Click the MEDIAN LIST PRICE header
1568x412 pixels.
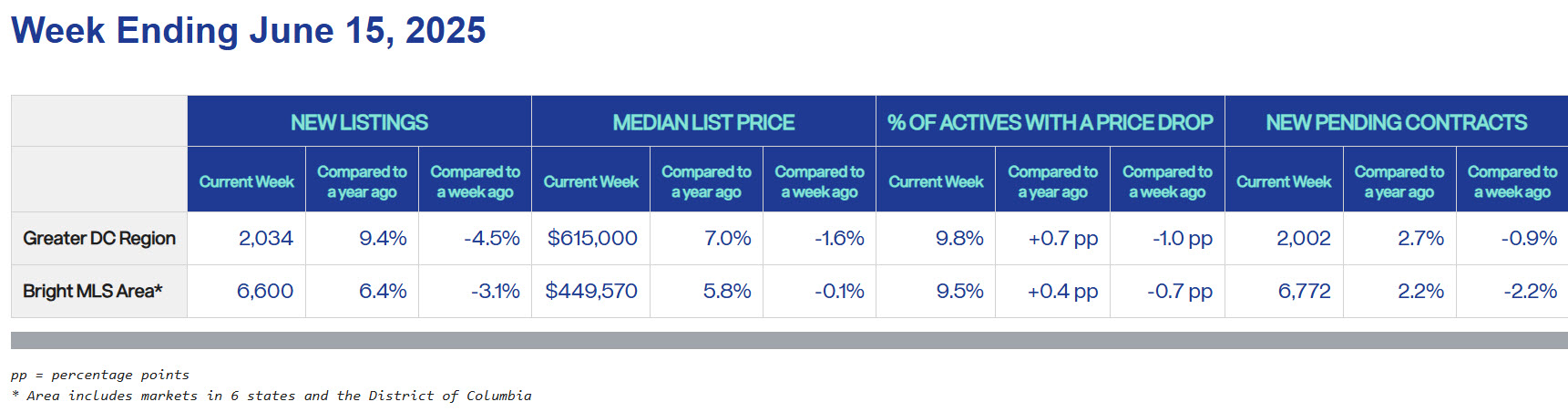[x=703, y=122]
